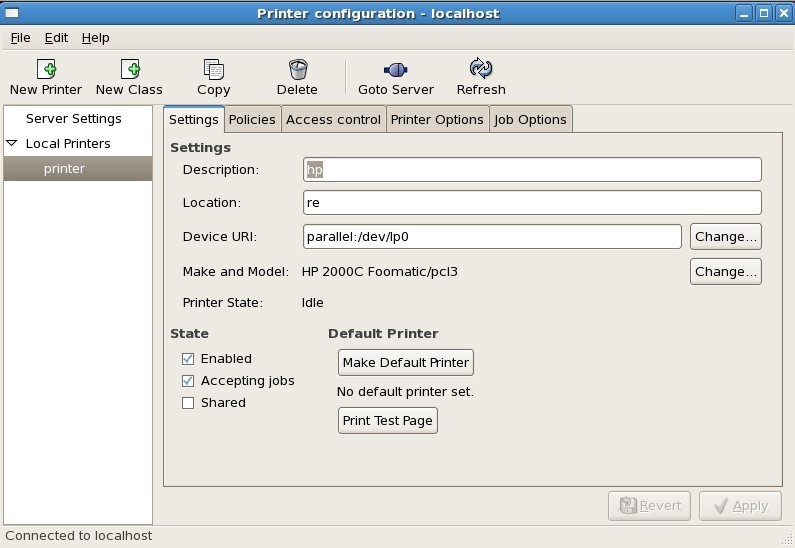The image size is (795, 548).
Task: Open the Job Options tab
Action: [530, 120]
